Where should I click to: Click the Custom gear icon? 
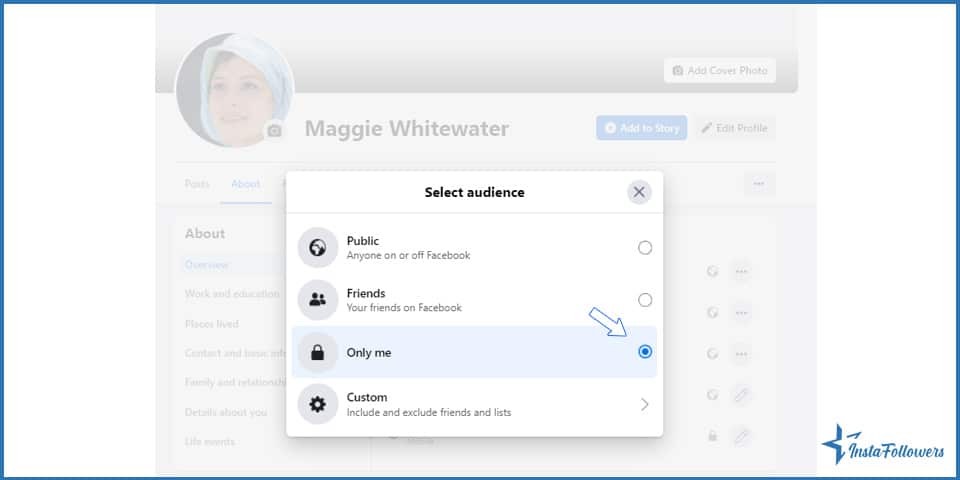[318, 404]
